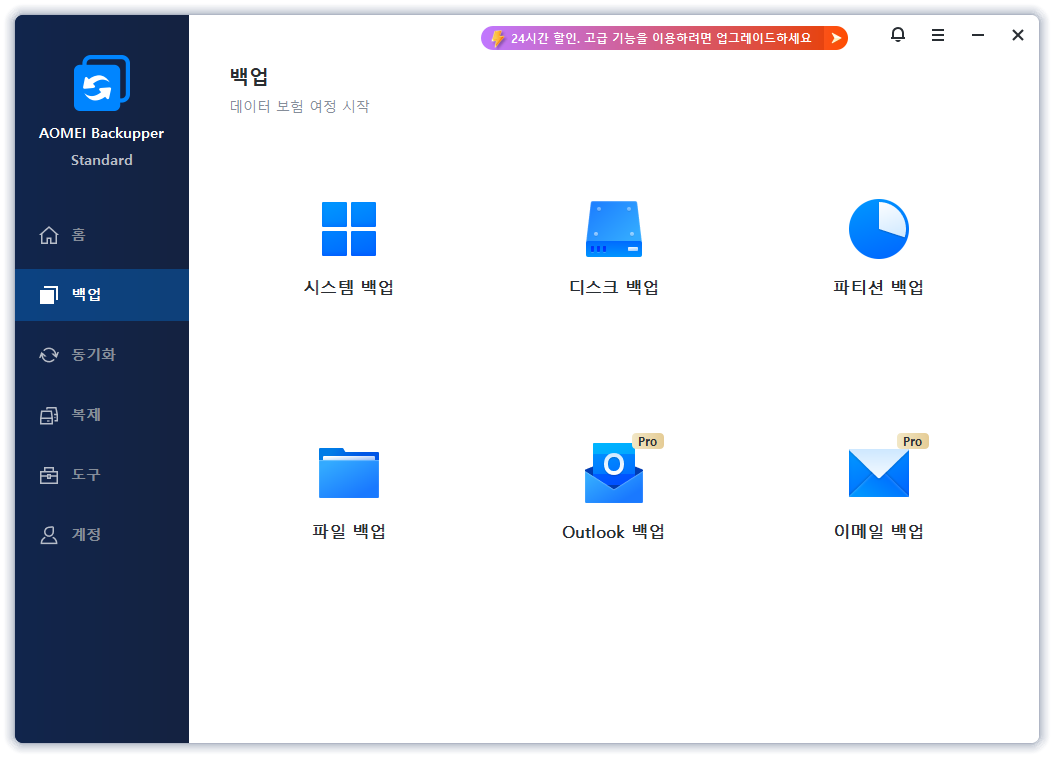Select the 디스크 백업 label

click(x=614, y=287)
